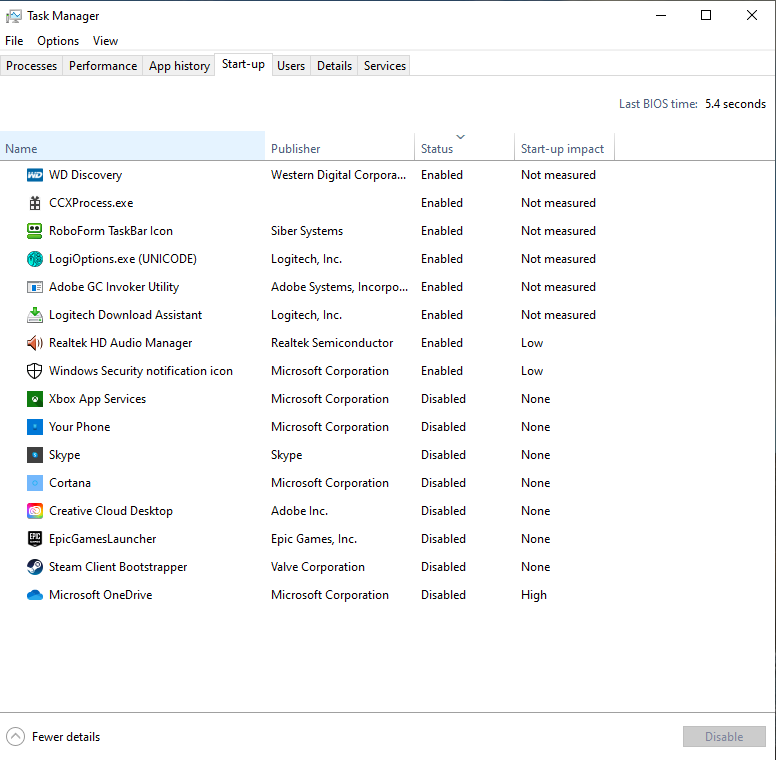Click the Adobe Inc. publisher cell

click(x=299, y=511)
